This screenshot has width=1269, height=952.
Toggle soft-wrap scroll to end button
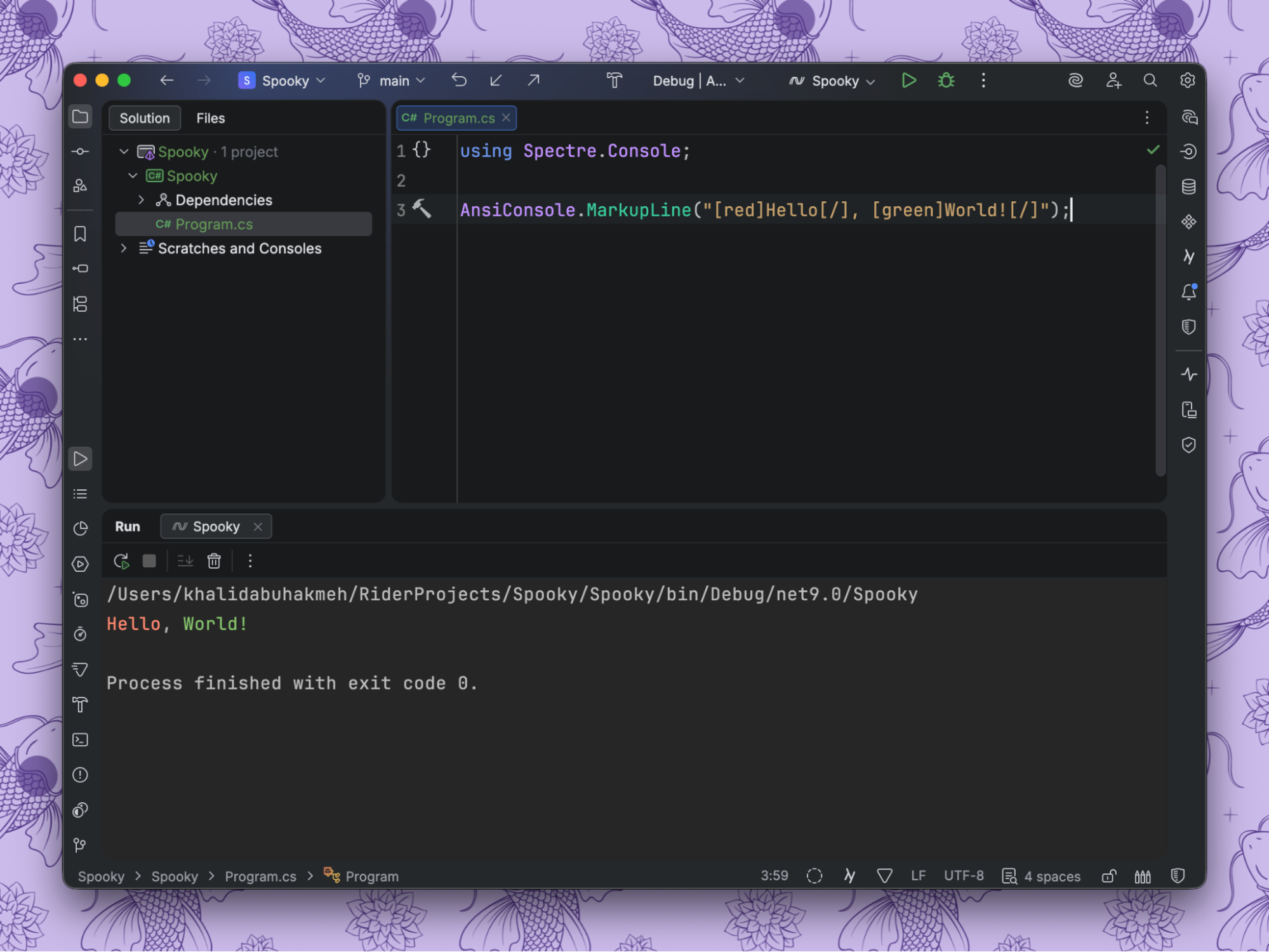pos(185,561)
